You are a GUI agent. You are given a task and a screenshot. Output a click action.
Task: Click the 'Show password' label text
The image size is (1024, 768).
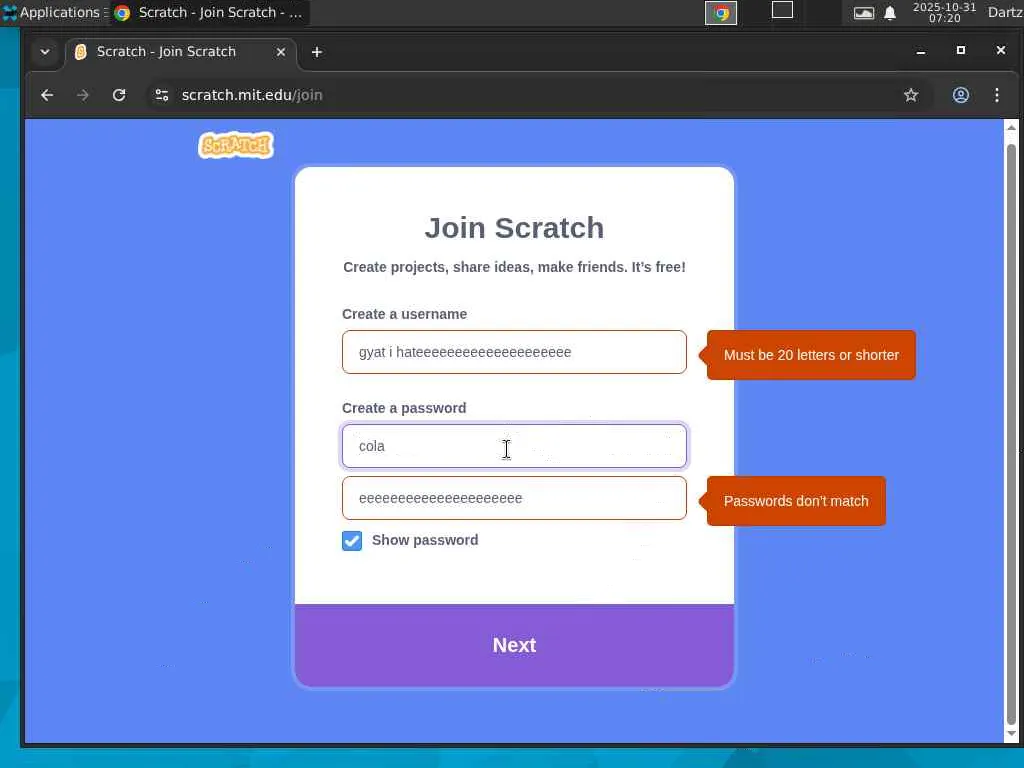(425, 540)
